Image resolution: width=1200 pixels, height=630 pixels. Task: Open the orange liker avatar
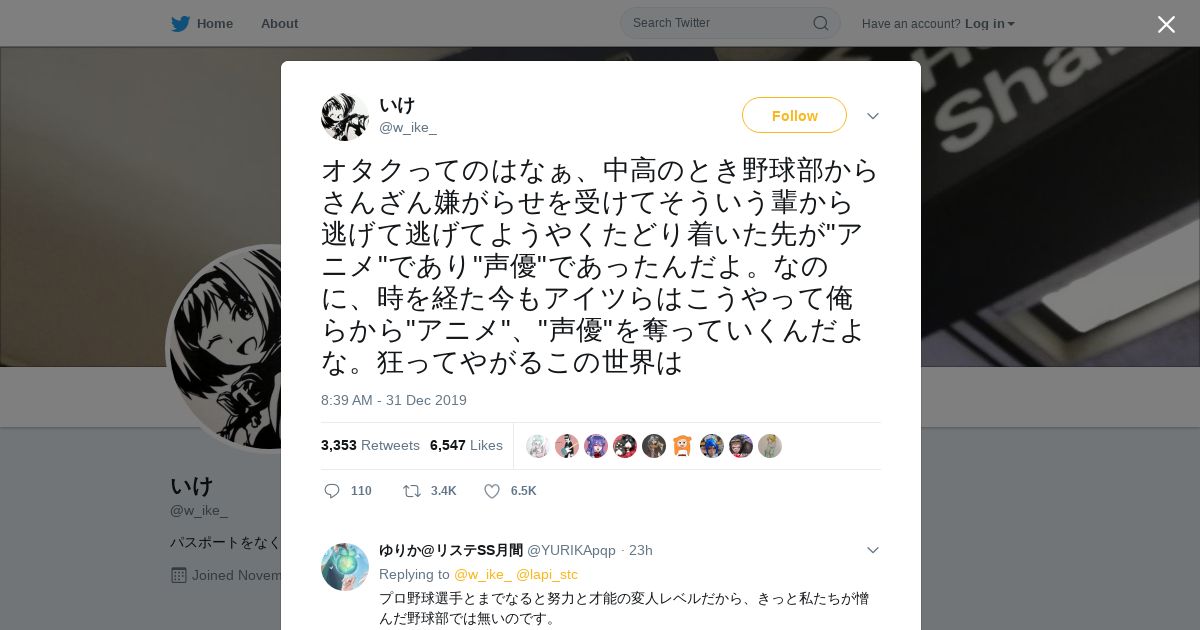coord(682,446)
